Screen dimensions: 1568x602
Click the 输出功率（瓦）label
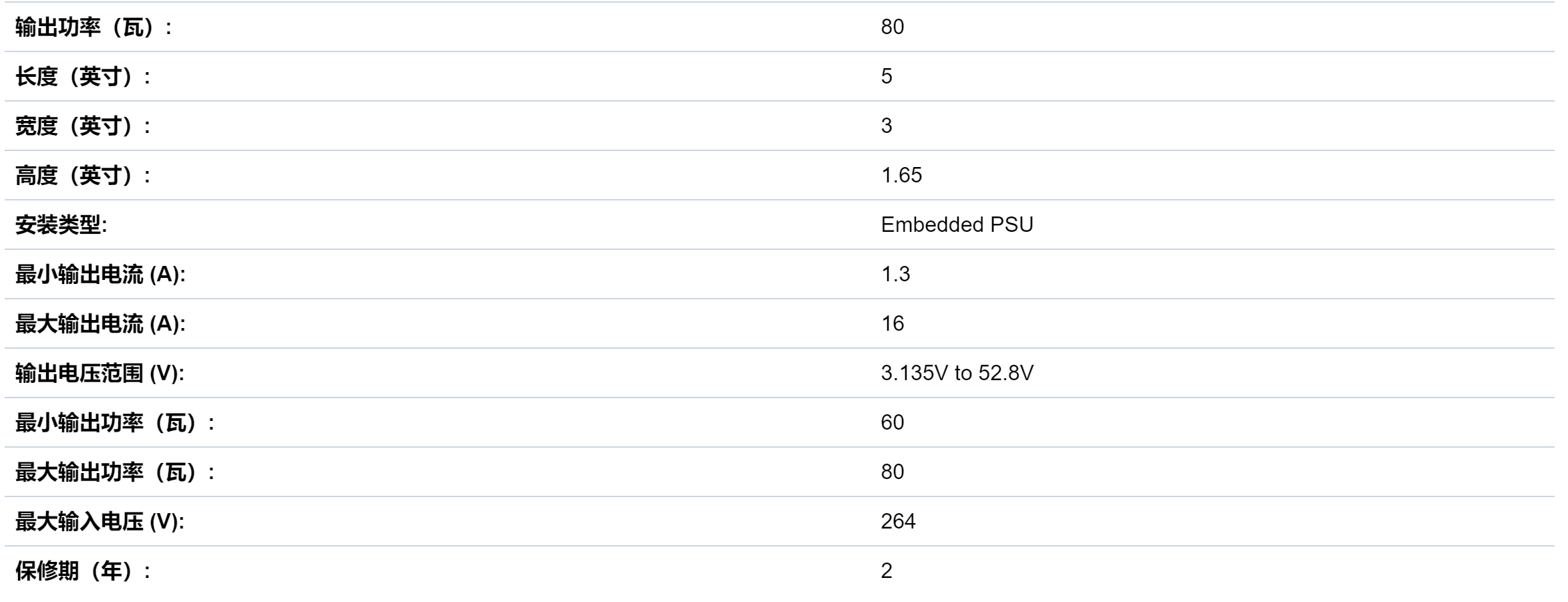click(x=94, y=27)
